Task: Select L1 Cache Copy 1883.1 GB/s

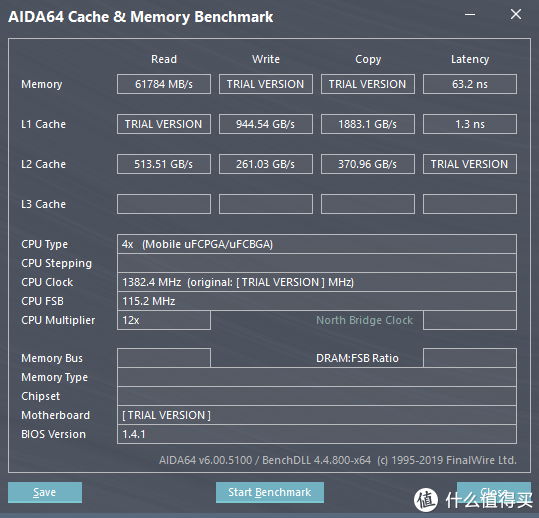Action: (368, 124)
